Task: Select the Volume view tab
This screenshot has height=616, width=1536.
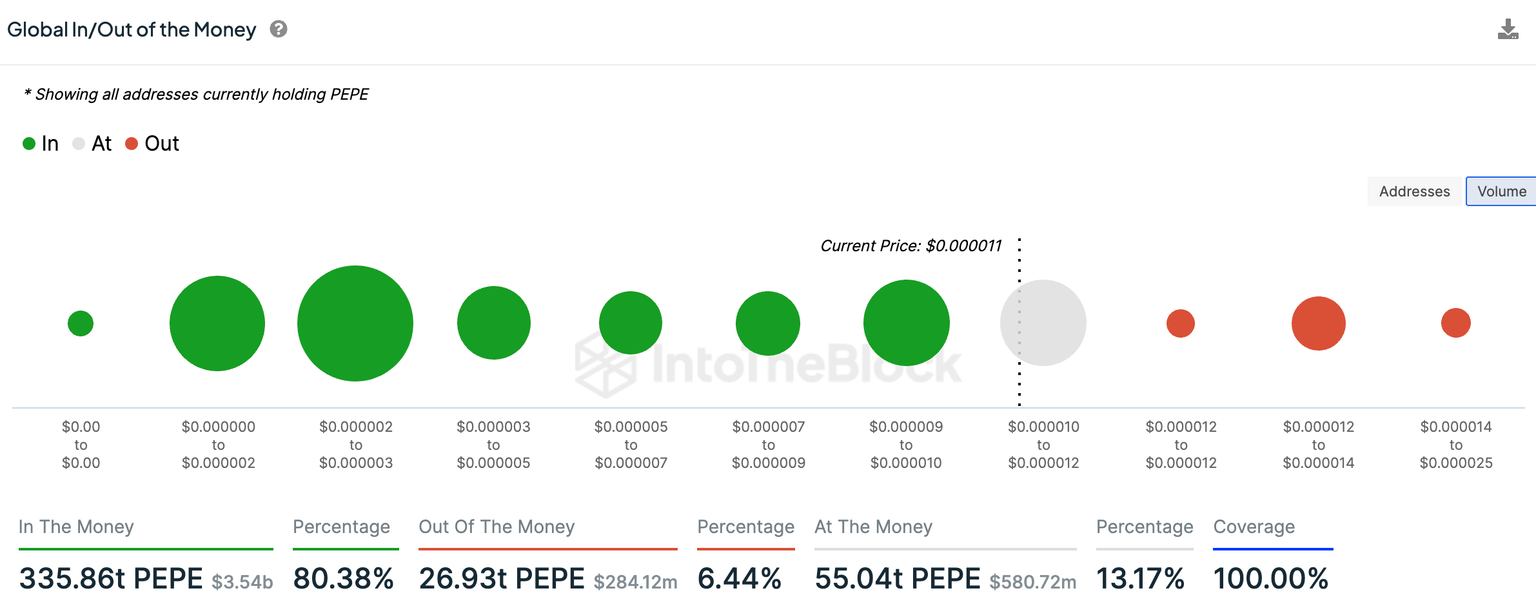Action: (1501, 191)
